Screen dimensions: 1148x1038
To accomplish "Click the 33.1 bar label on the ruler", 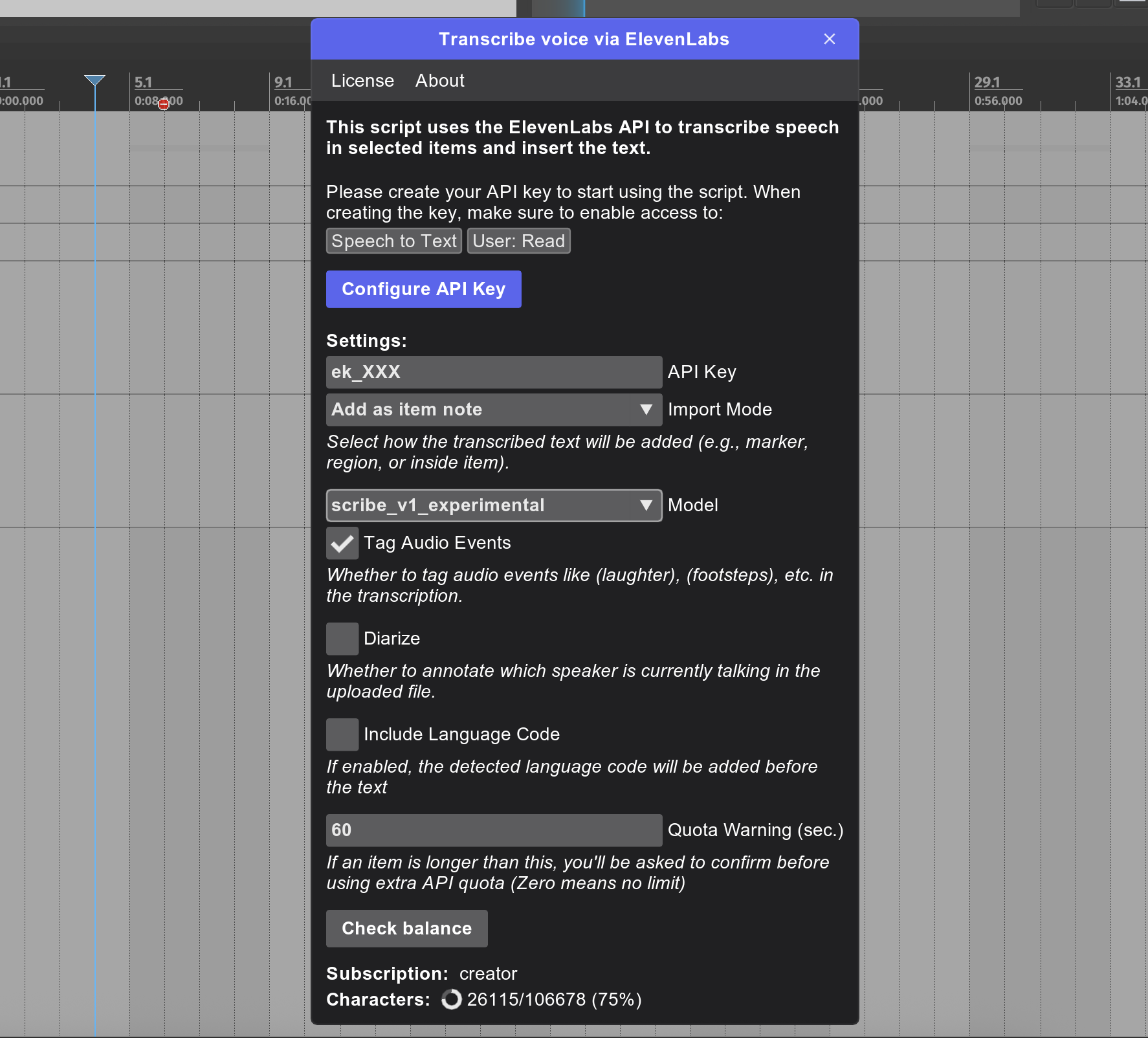I will tap(1128, 82).
